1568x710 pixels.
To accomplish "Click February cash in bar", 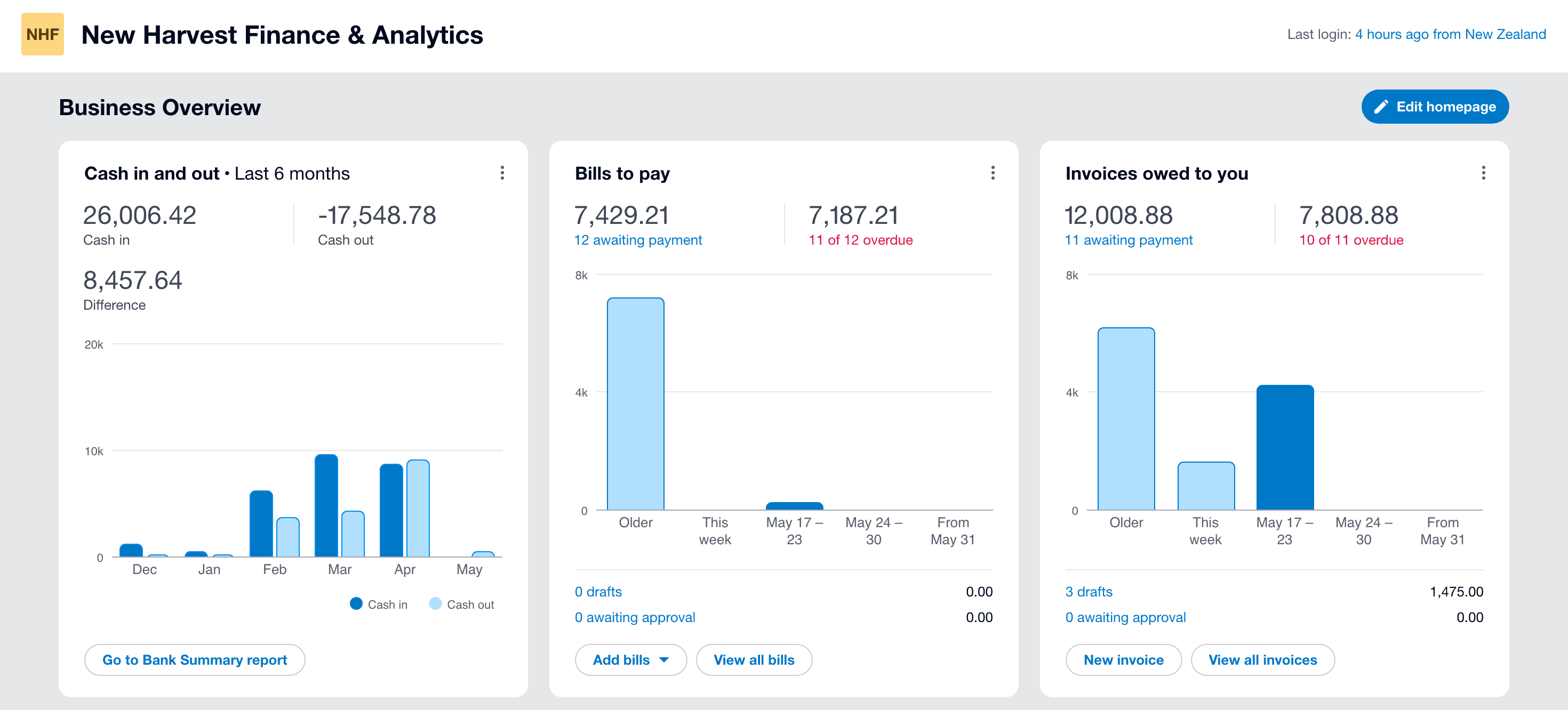I will (261, 523).
